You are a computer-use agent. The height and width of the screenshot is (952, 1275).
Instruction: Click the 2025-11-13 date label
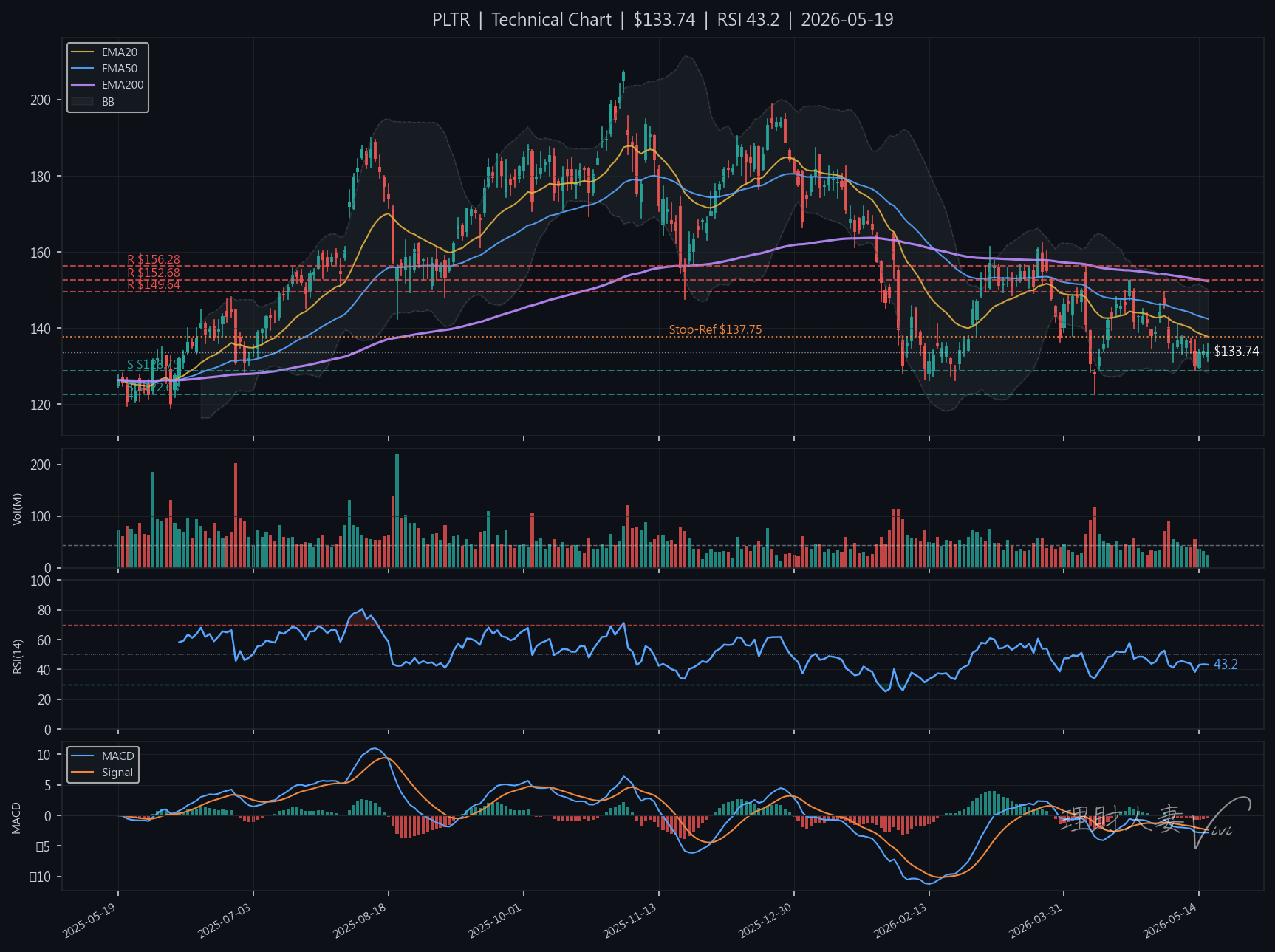tap(631, 920)
